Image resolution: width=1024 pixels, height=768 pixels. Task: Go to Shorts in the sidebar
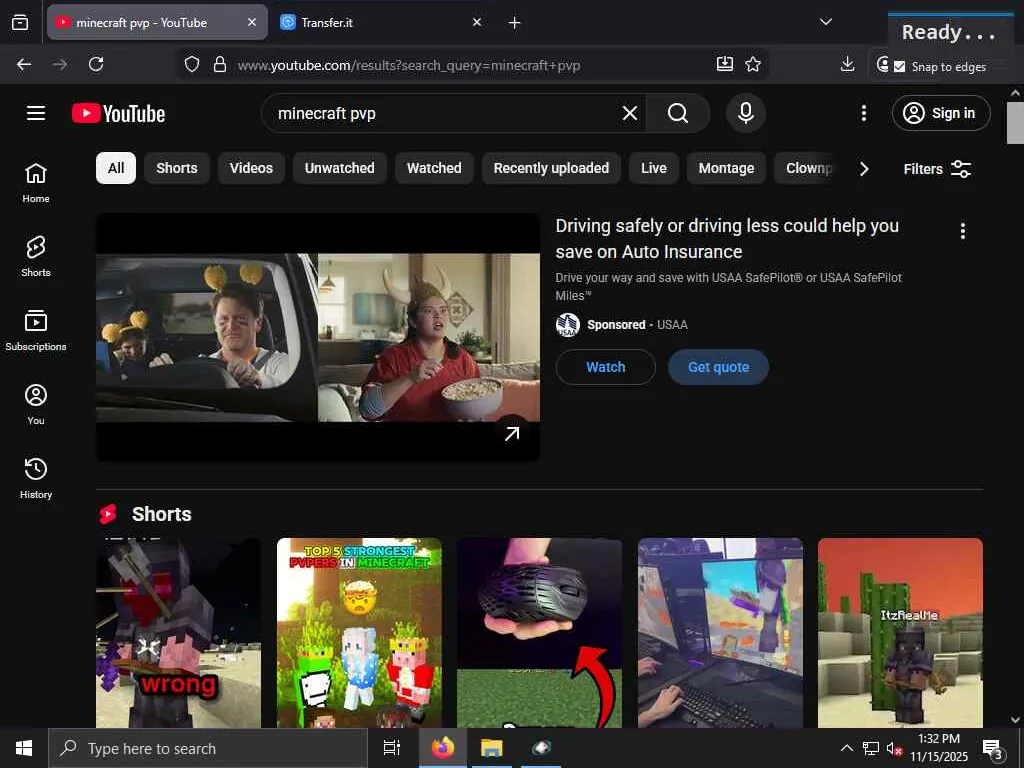36,257
